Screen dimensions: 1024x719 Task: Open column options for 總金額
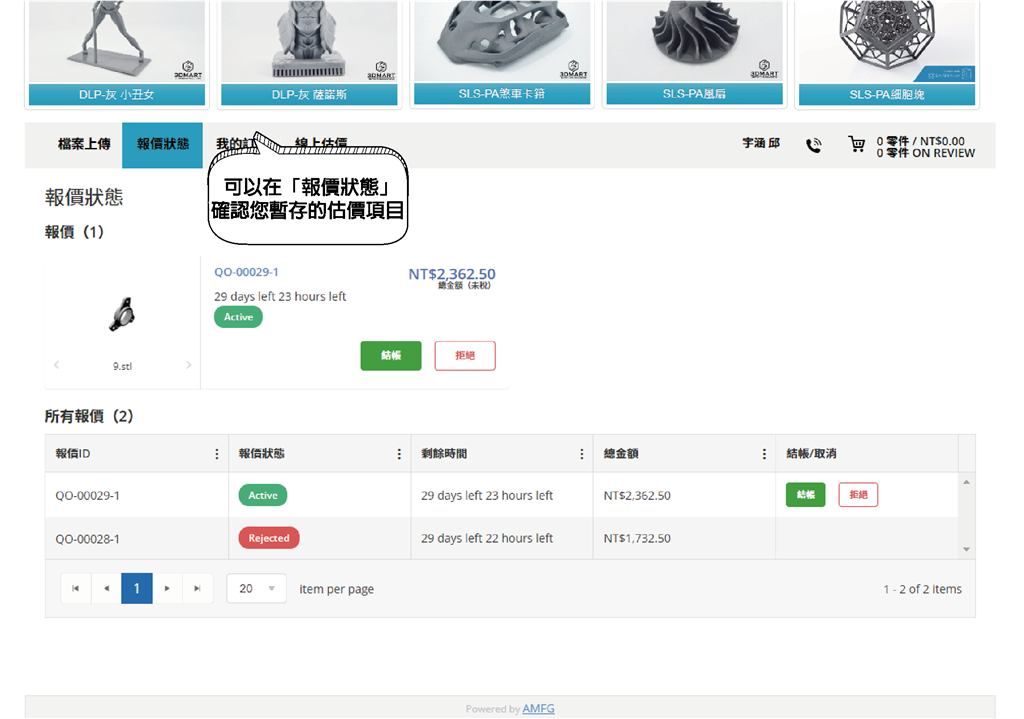click(764, 453)
